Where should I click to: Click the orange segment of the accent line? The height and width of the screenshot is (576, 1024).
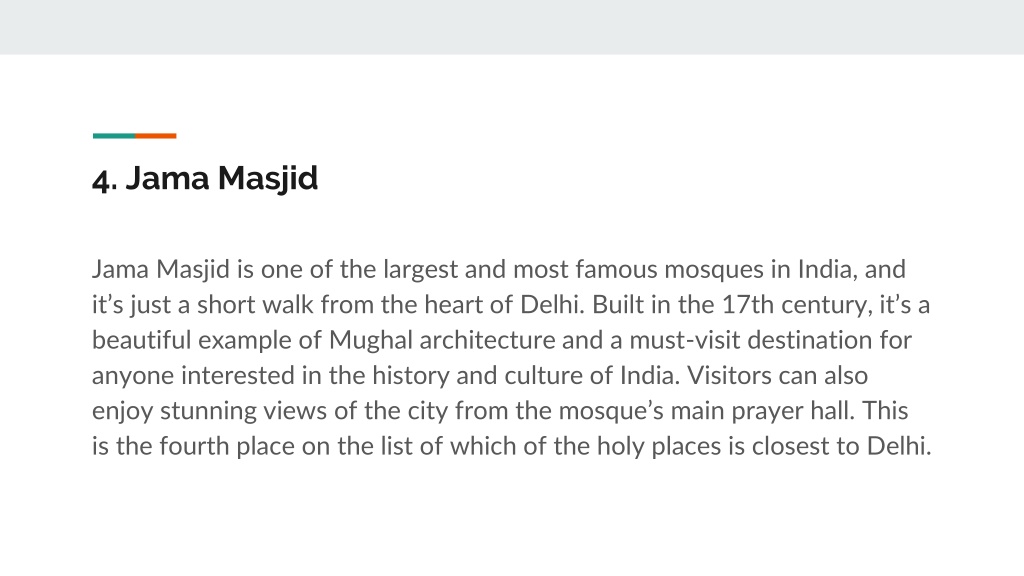pos(155,136)
